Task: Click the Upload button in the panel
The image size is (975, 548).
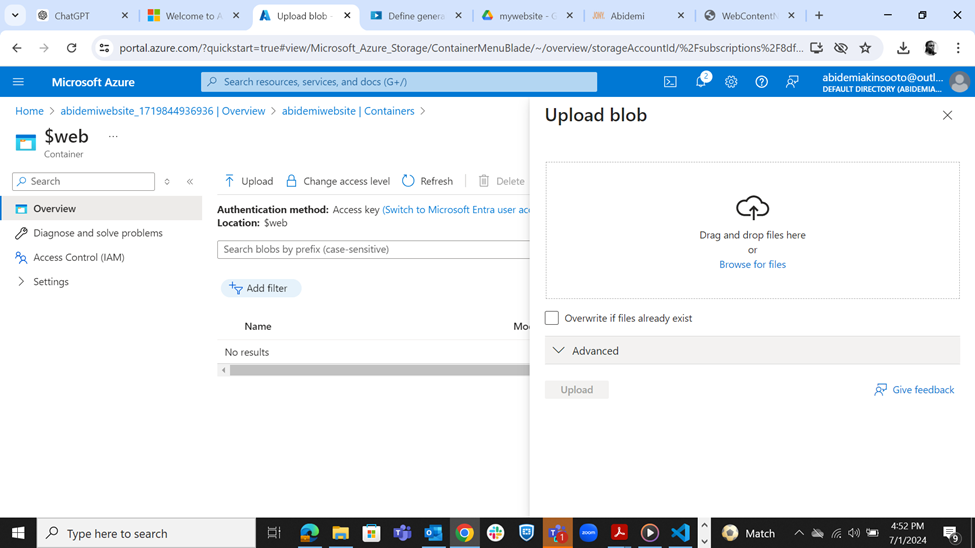Action: (576, 389)
